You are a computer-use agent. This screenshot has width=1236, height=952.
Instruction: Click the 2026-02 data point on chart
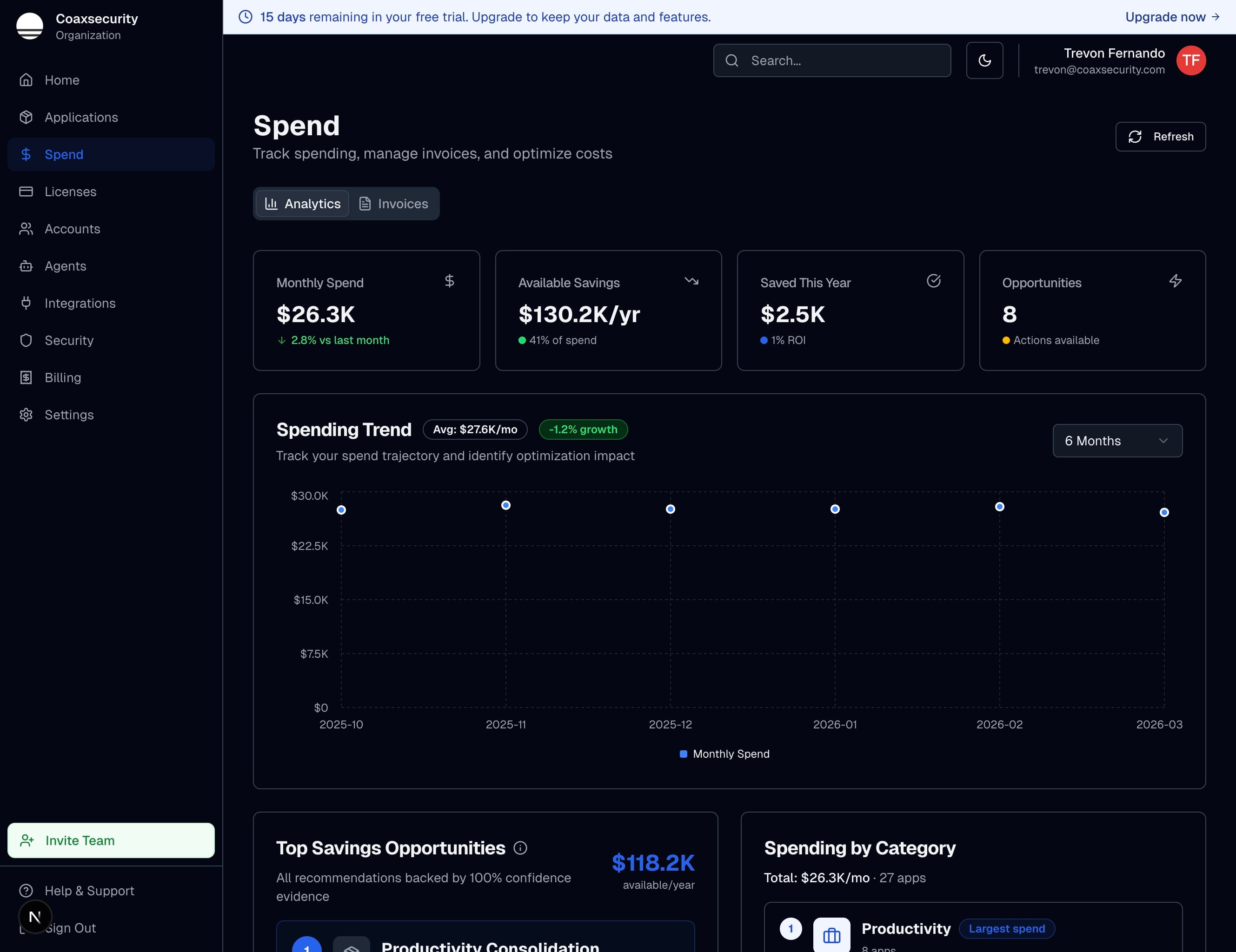(x=999, y=507)
